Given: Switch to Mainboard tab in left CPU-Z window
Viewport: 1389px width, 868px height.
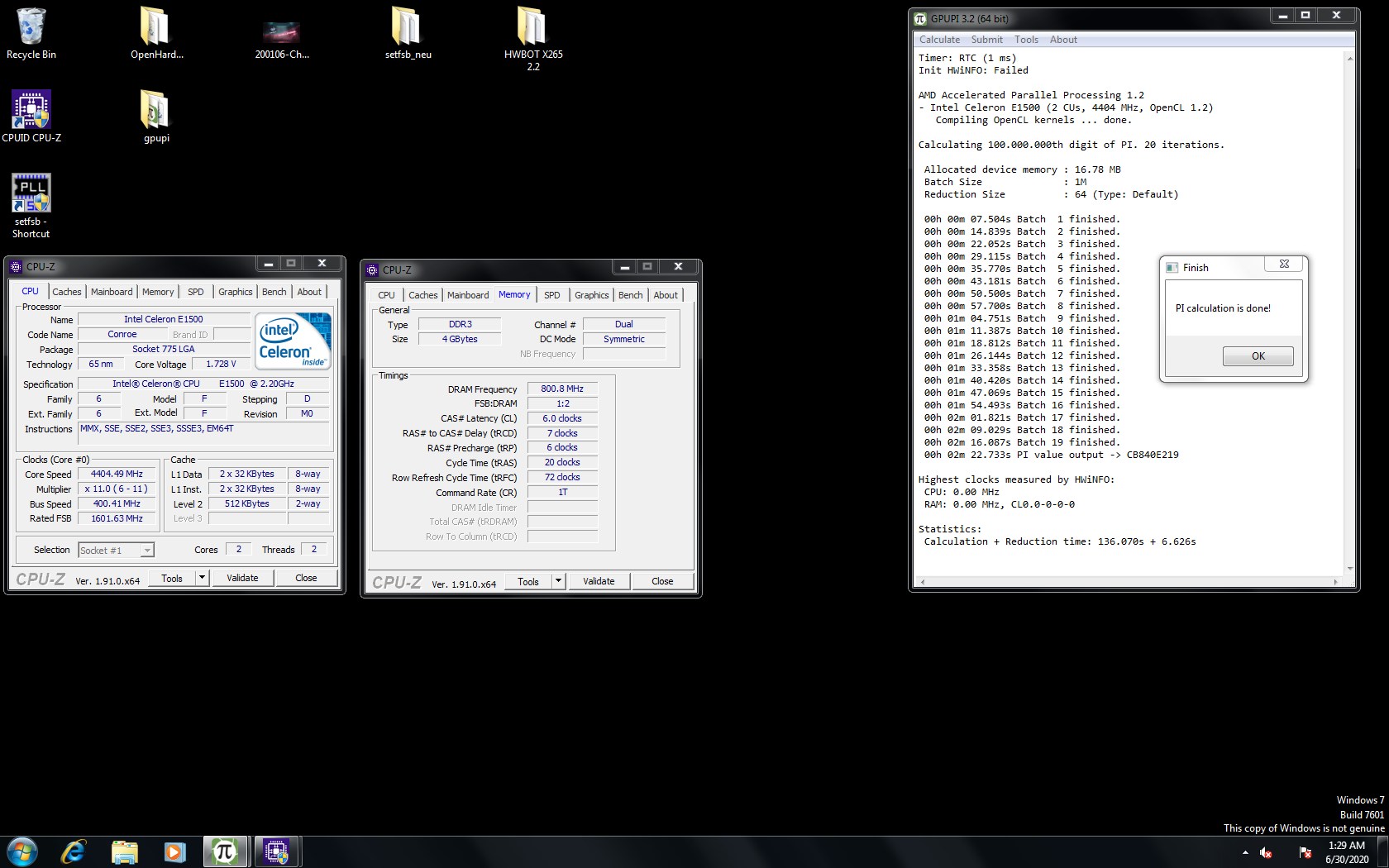Looking at the screenshot, I should [112, 292].
